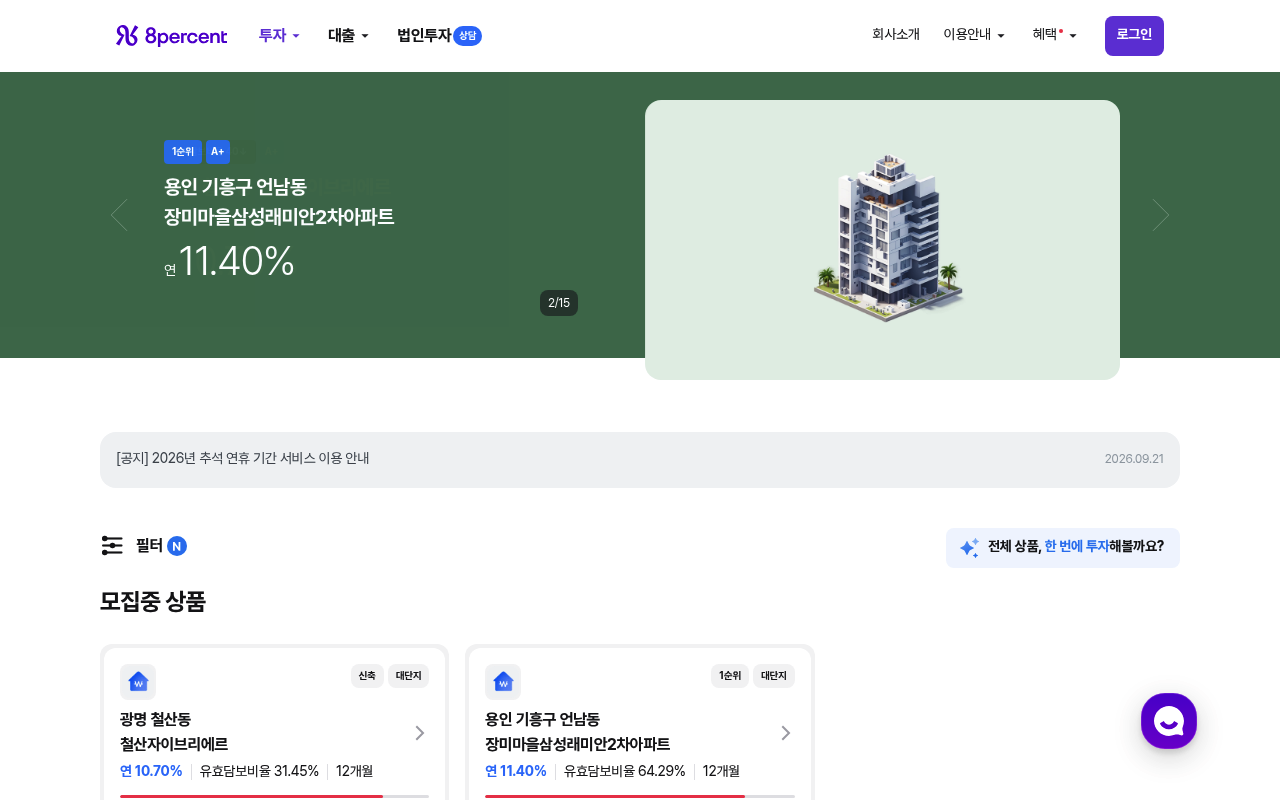Screen dimensions: 1280x800
Task: Click the 연 10.70% rate text
Action: pyautogui.click(x=151, y=771)
